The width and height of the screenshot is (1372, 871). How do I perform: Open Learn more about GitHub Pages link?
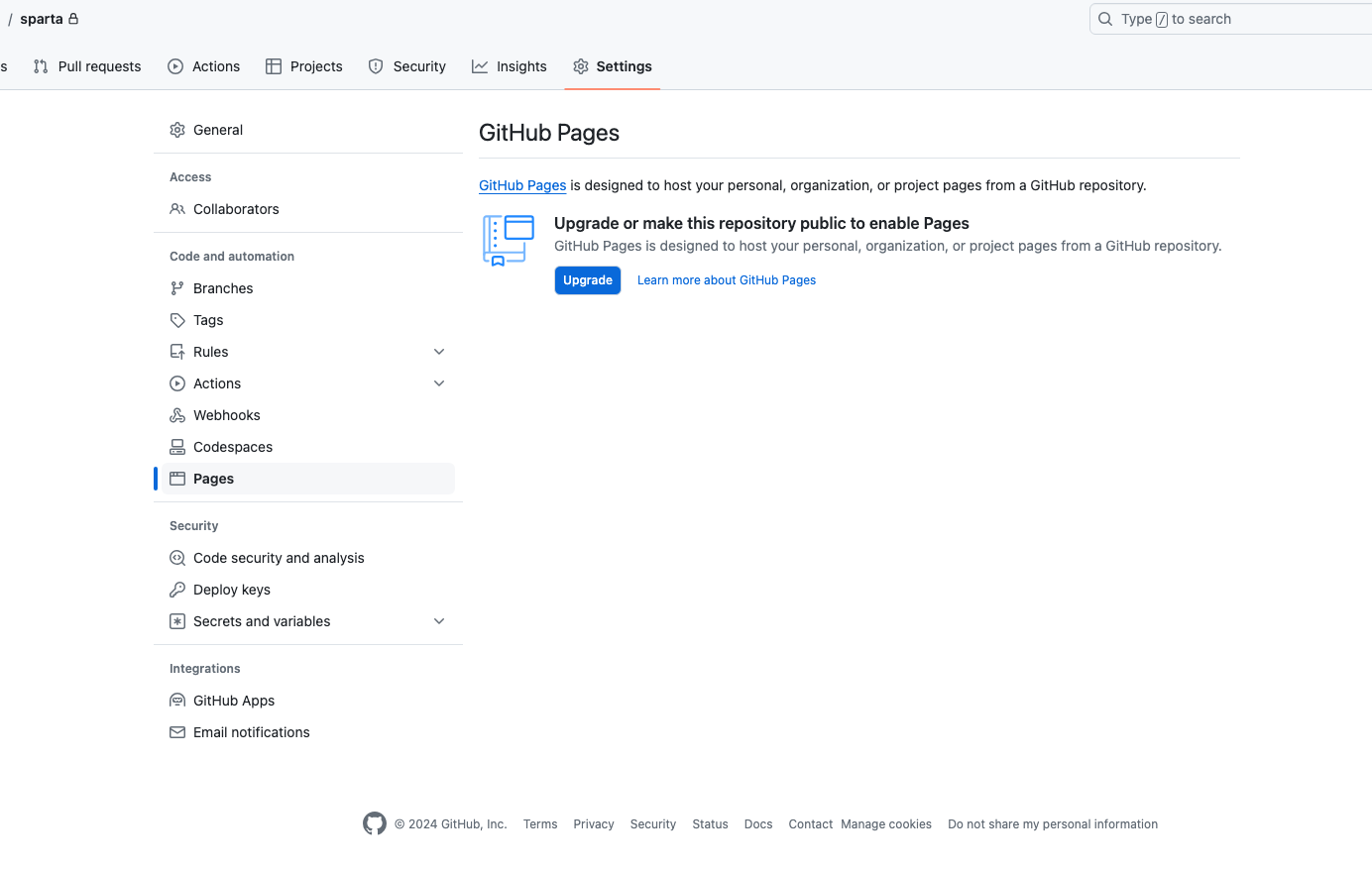pyautogui.click(x=727, y=280)
